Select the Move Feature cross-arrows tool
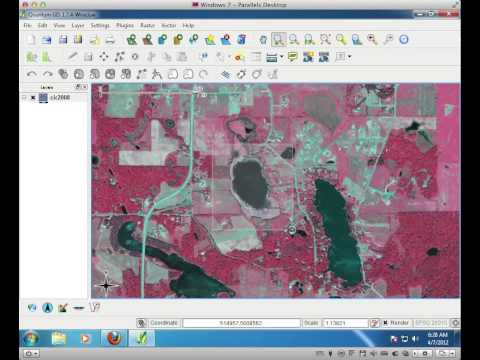Screen dimensions: 480x360 pyautogui.click(x=104, y=57)
